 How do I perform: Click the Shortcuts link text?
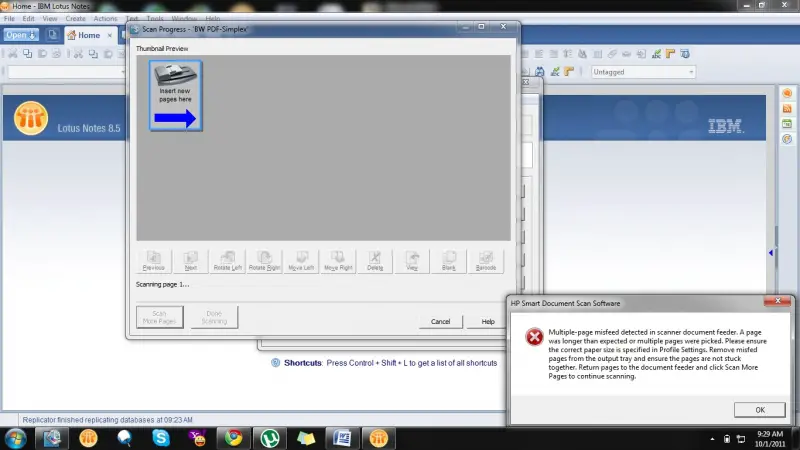click(x=303, y=363)
